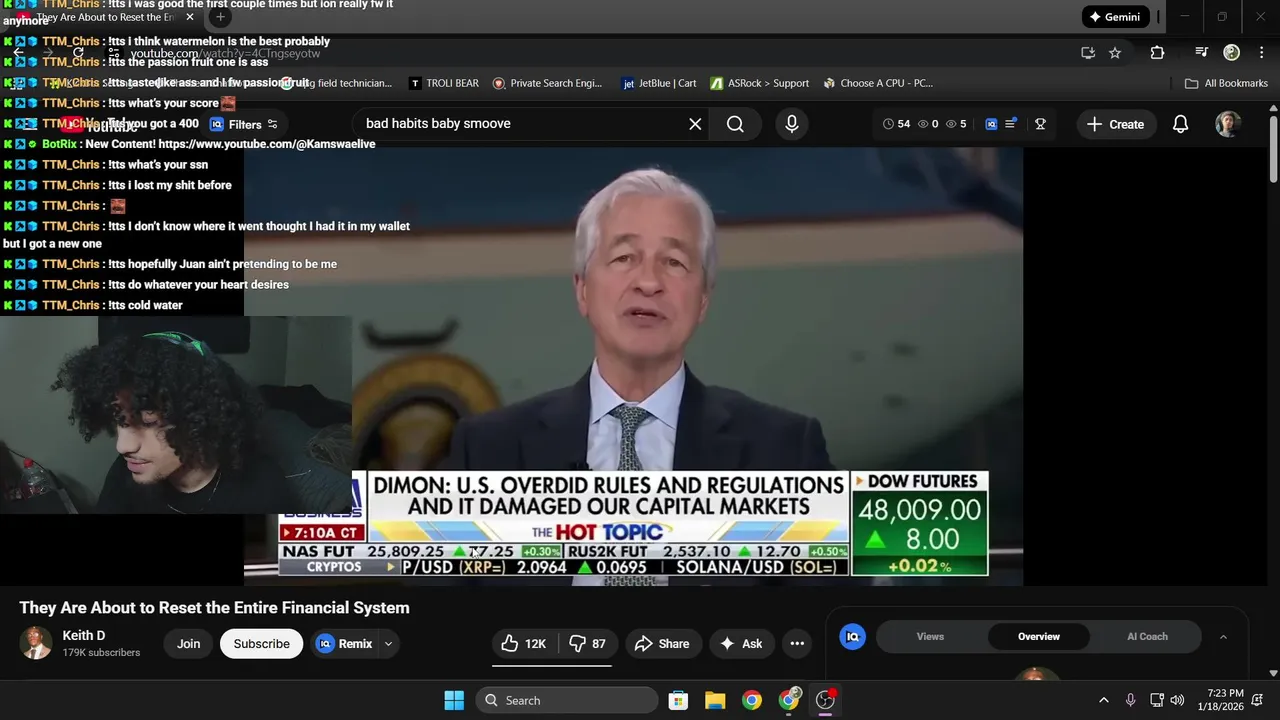This screenshot has width=1280, height=720.
Task: Click the eye stat showing 5
Action: coord(956,124)
